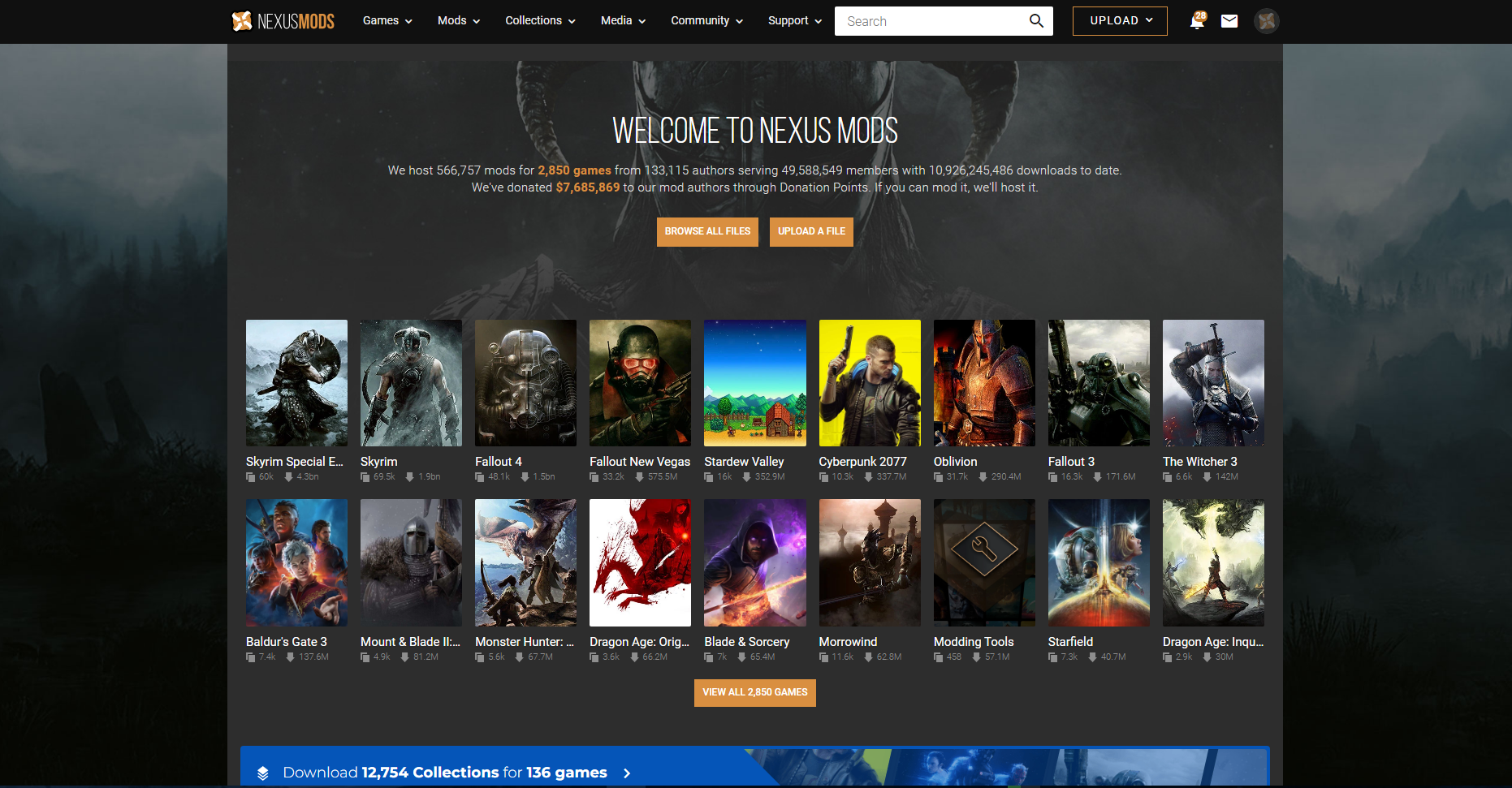Image resolution: width=1512 pixels, height=788 pixels.
Task: Click the "Morrowind" title text
Action: tap(849, 642)
